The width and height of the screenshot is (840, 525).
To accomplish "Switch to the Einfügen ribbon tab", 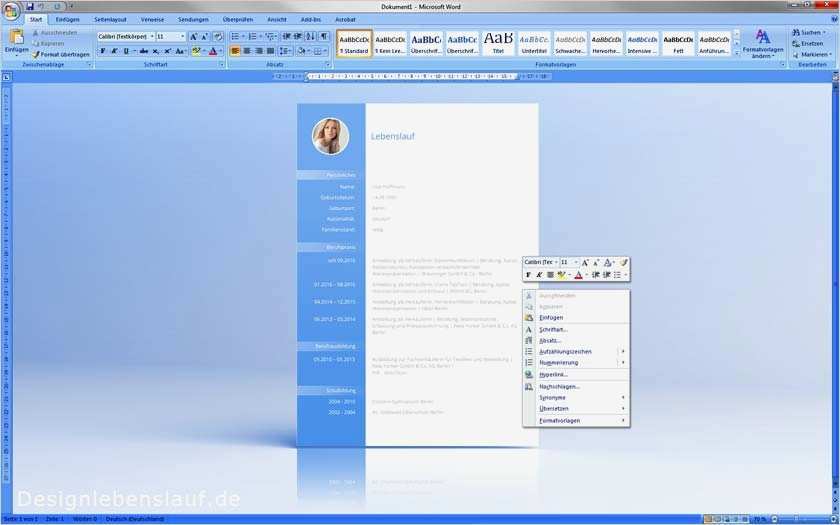I will point(68,19).
